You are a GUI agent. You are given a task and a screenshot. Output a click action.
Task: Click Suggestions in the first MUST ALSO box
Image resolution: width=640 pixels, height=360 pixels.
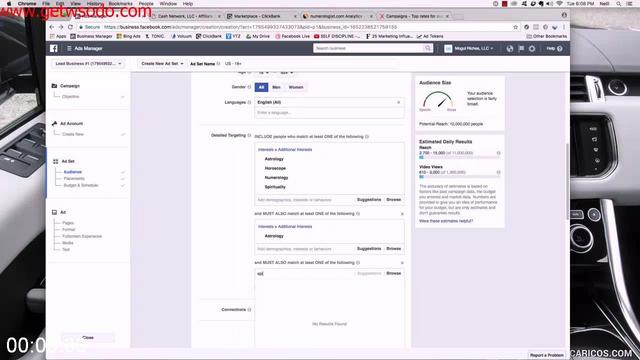[369, 249]
